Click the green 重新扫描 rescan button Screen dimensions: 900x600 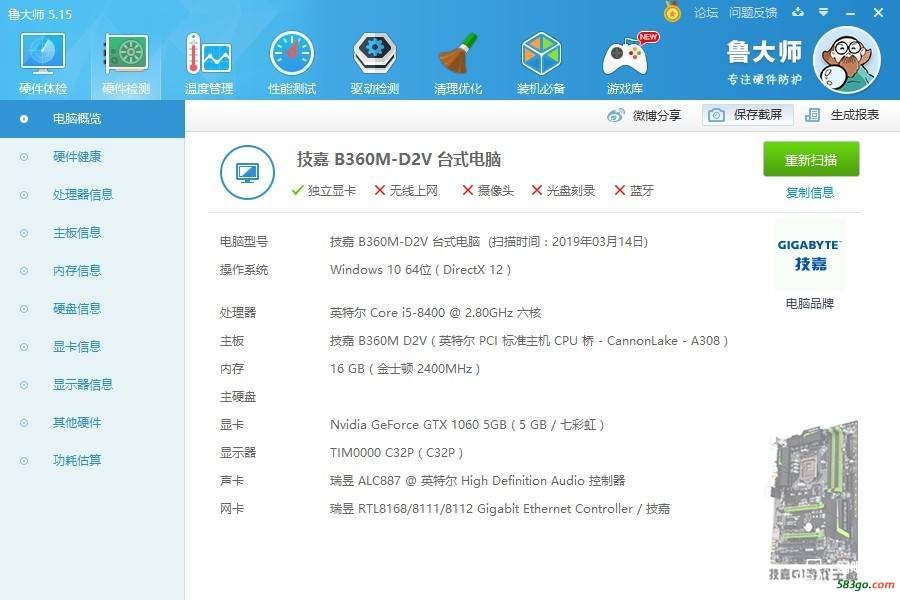811,159
